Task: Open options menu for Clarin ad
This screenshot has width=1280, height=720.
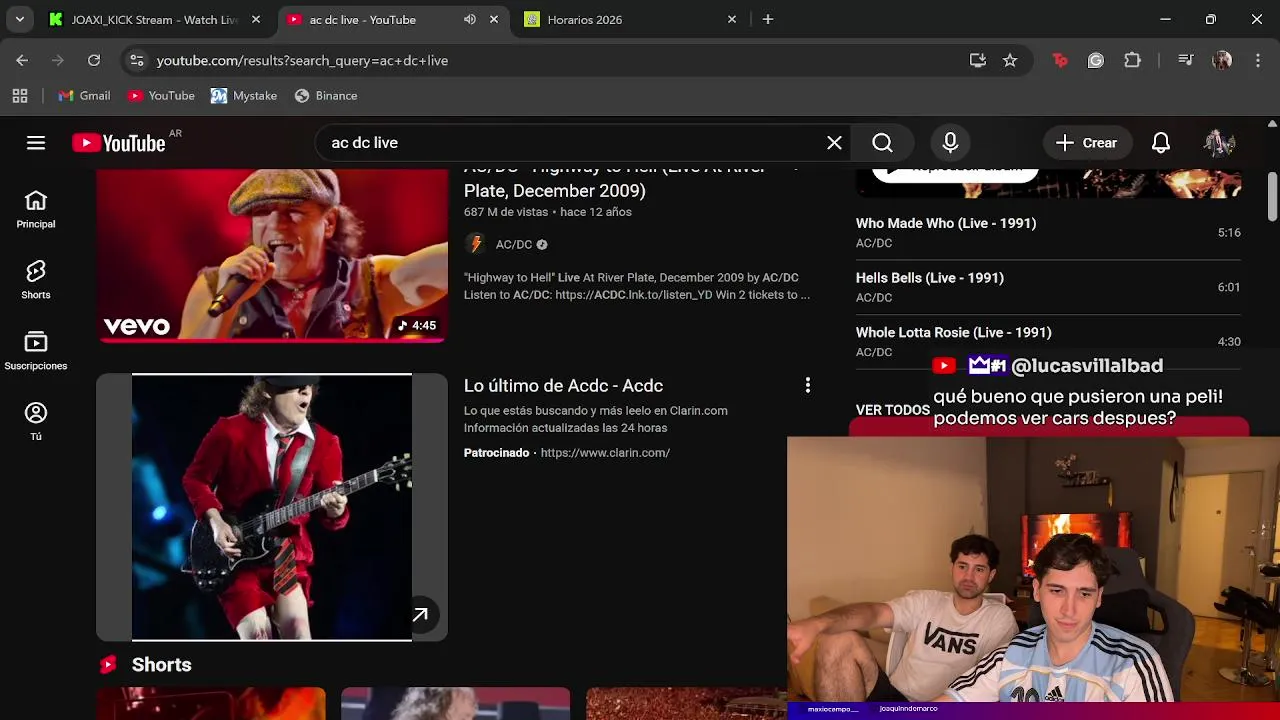Action: [807, 385]
